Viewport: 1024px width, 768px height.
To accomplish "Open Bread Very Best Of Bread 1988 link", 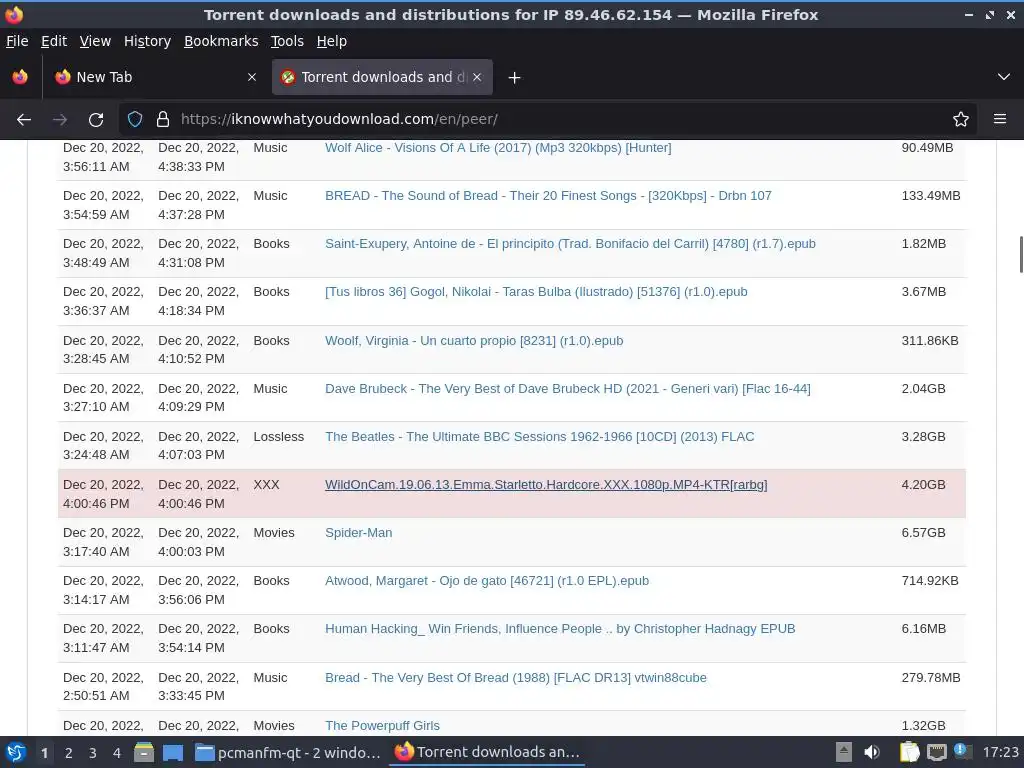I will point(516,678).
